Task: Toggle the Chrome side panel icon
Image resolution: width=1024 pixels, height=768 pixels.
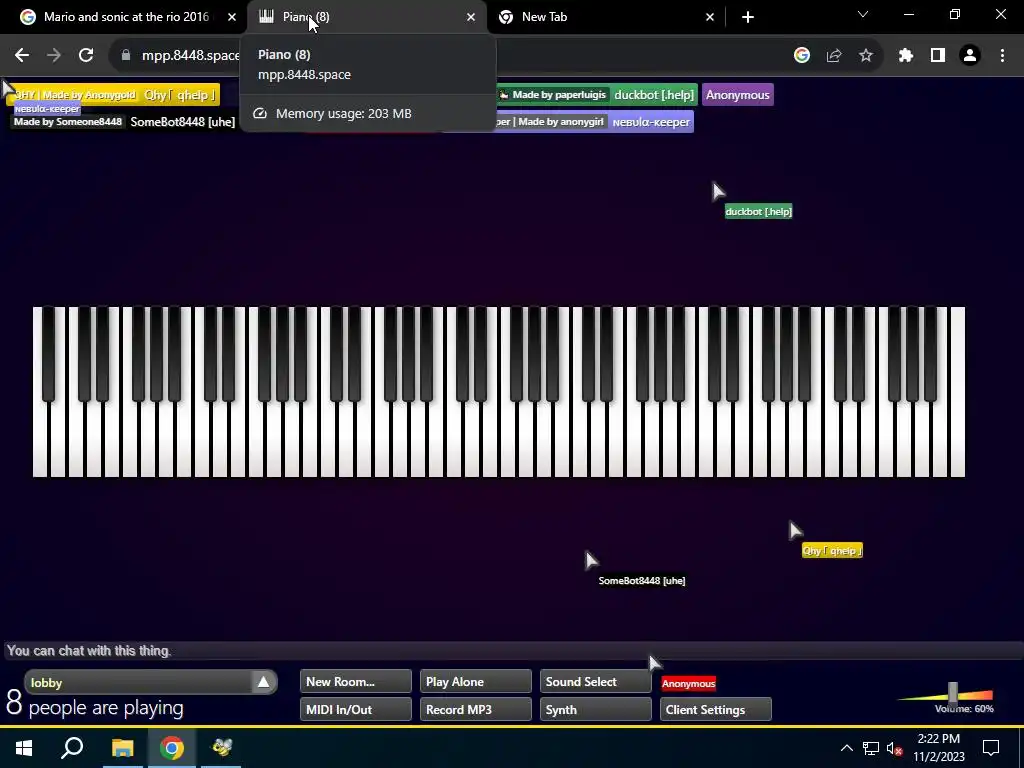Action: [938, 56]
